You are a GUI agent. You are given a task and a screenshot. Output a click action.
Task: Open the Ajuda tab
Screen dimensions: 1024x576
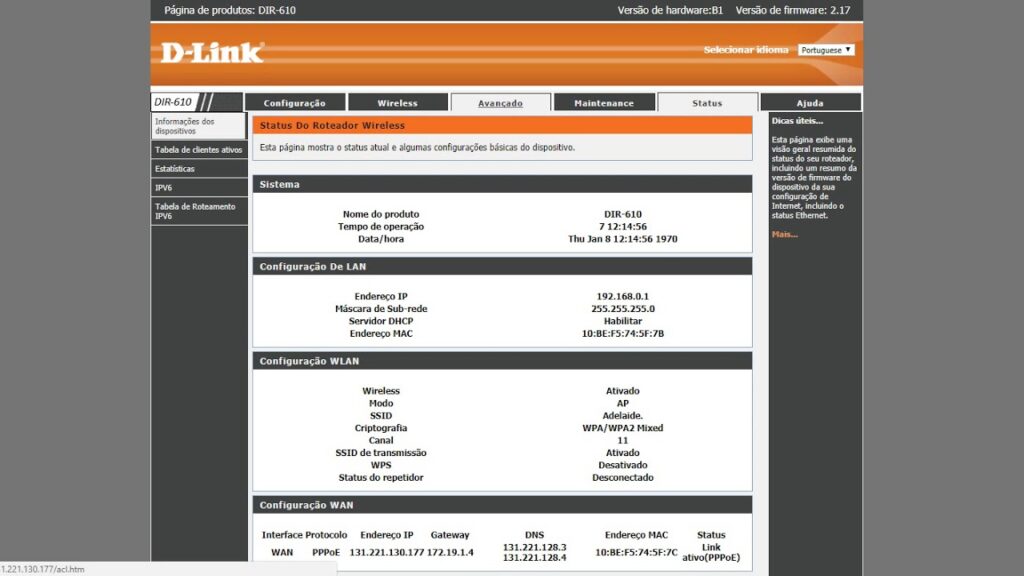pos(810,103)
